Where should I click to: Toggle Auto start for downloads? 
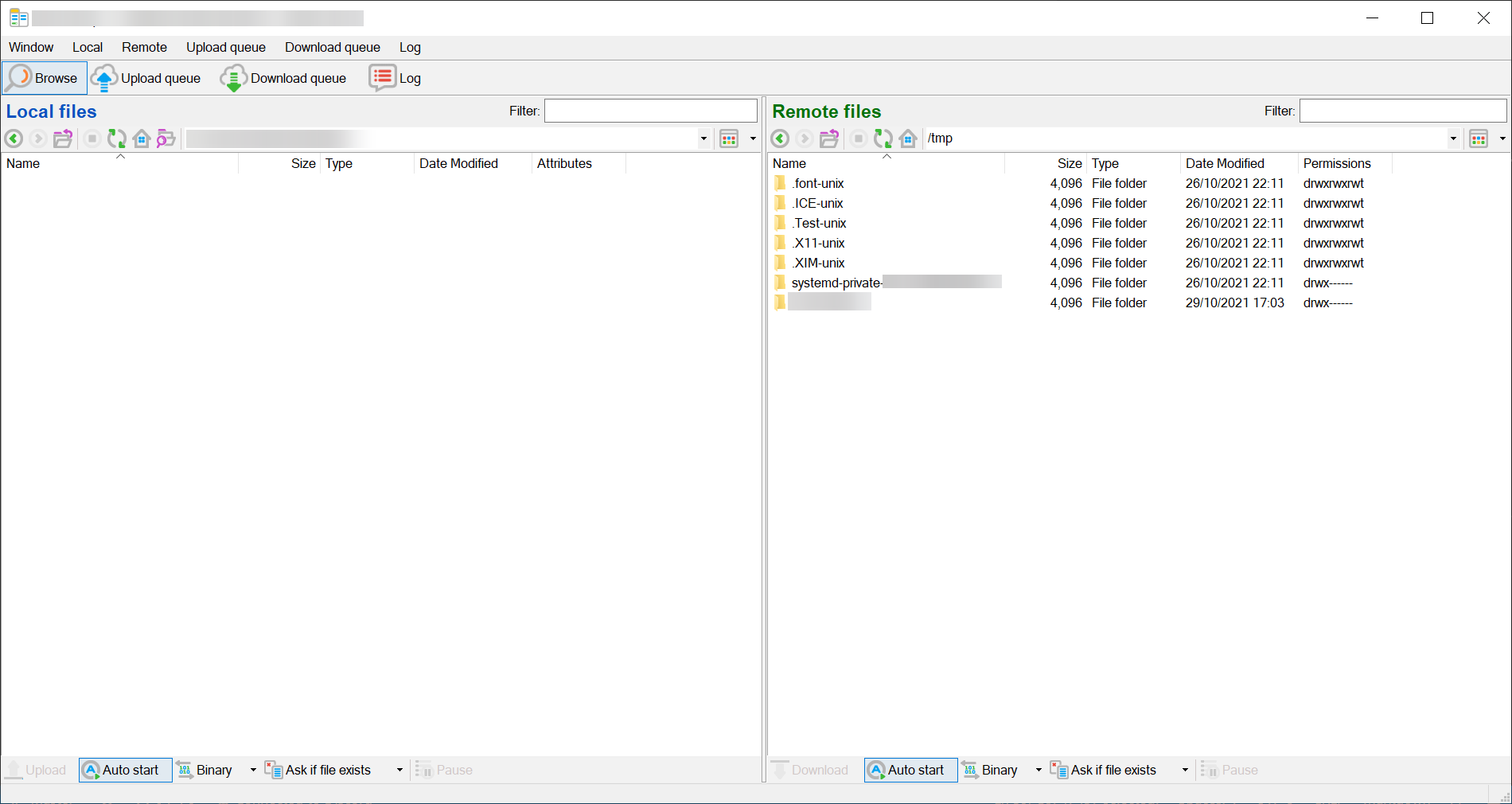pos(910,770)
